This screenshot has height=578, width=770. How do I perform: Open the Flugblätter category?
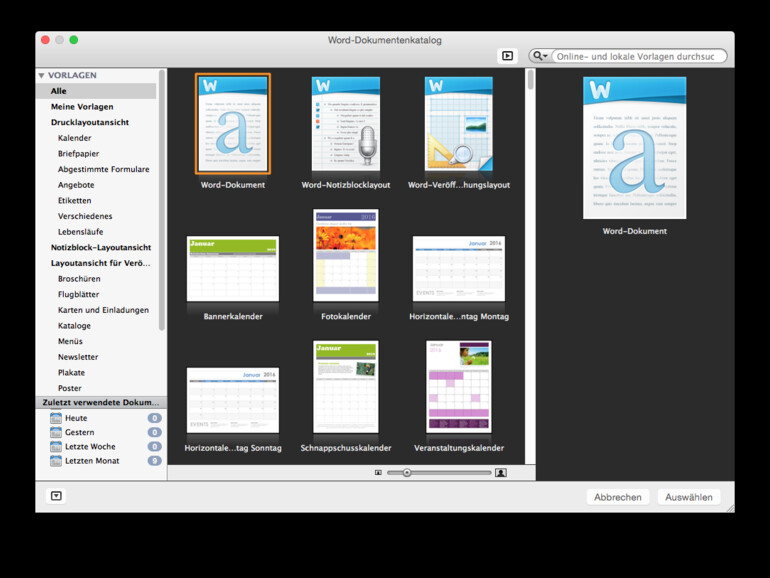(79, 294)
